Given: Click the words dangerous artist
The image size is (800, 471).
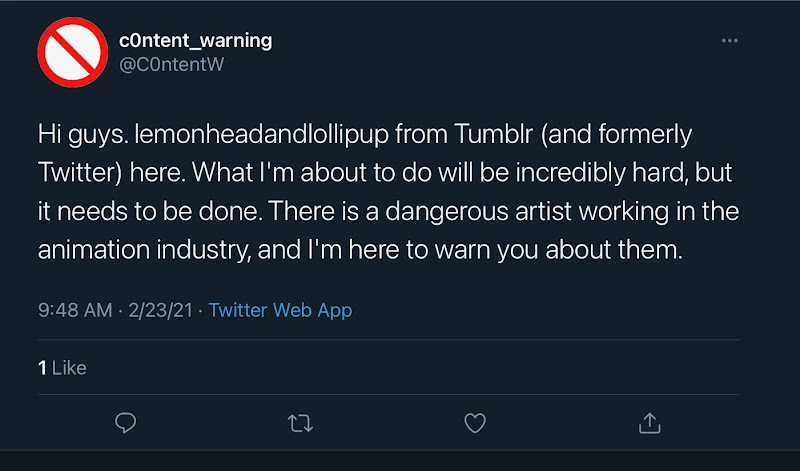Looking at the screenshot, I should [x=479, y=212].
